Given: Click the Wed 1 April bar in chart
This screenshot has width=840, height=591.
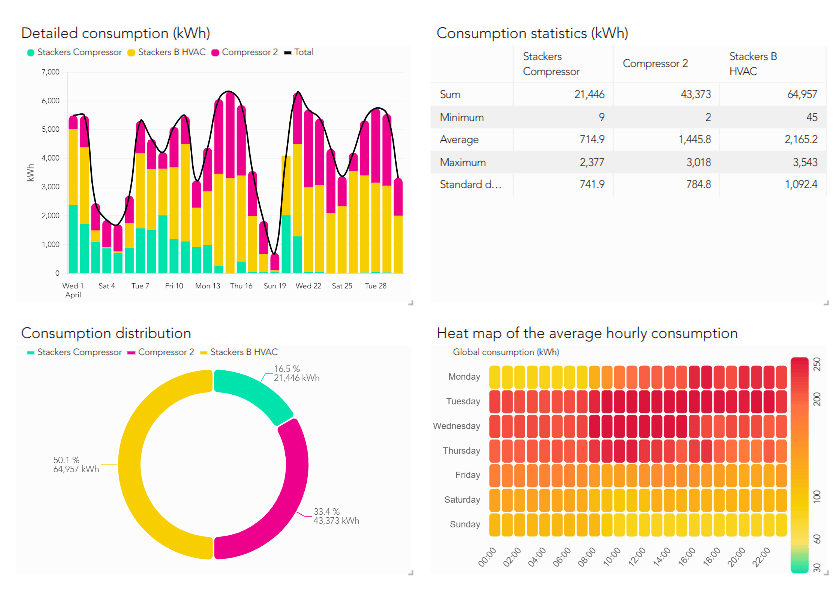Looking at the screenshot, I should tap(73, 194).
